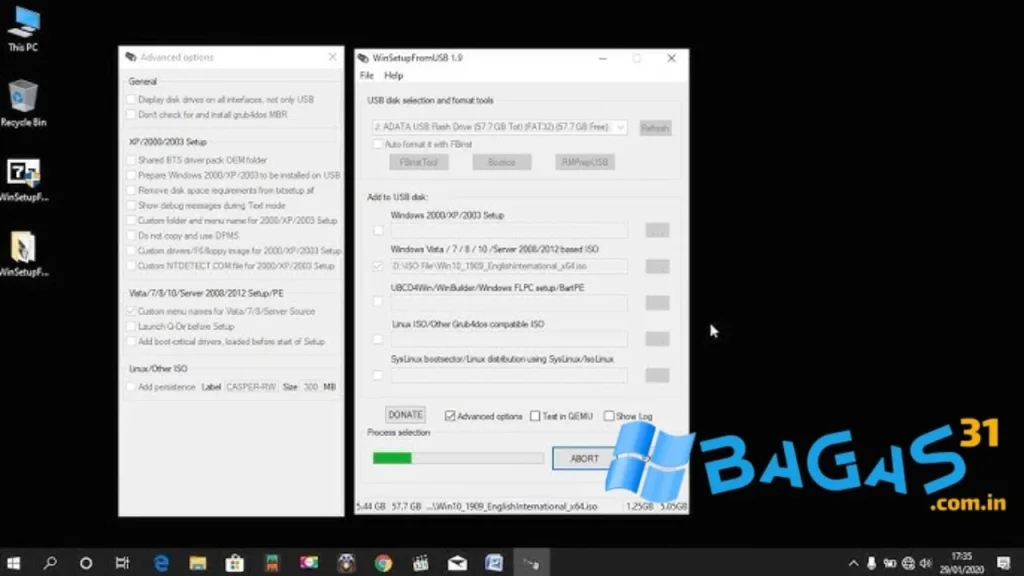Switch to WinSetupFromUSB taskbar icon
The width and height of the screenshot is (1024, 576).
tap(532, 563)
